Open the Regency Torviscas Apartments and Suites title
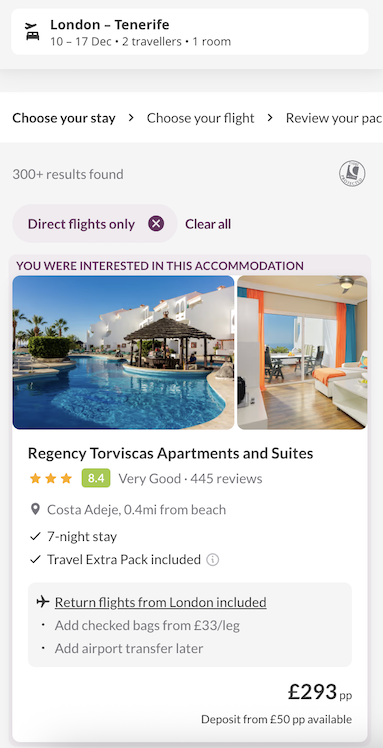This screenshot has width=383, height=748. pyautogui.click(x=170, y=453)
